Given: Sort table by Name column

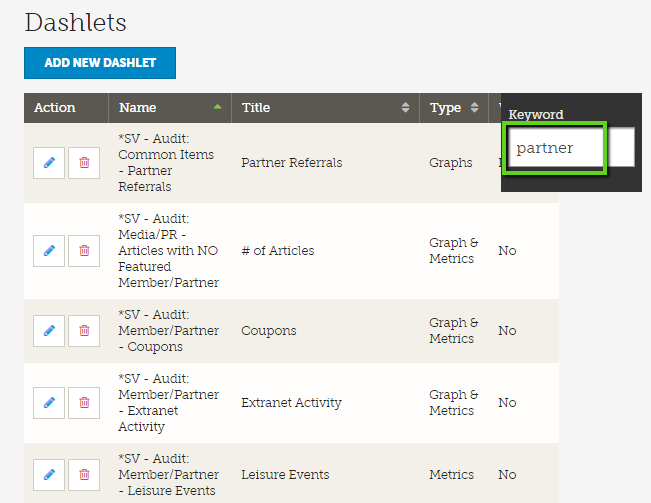Looking at the screenshot, I should click(170, 108).
